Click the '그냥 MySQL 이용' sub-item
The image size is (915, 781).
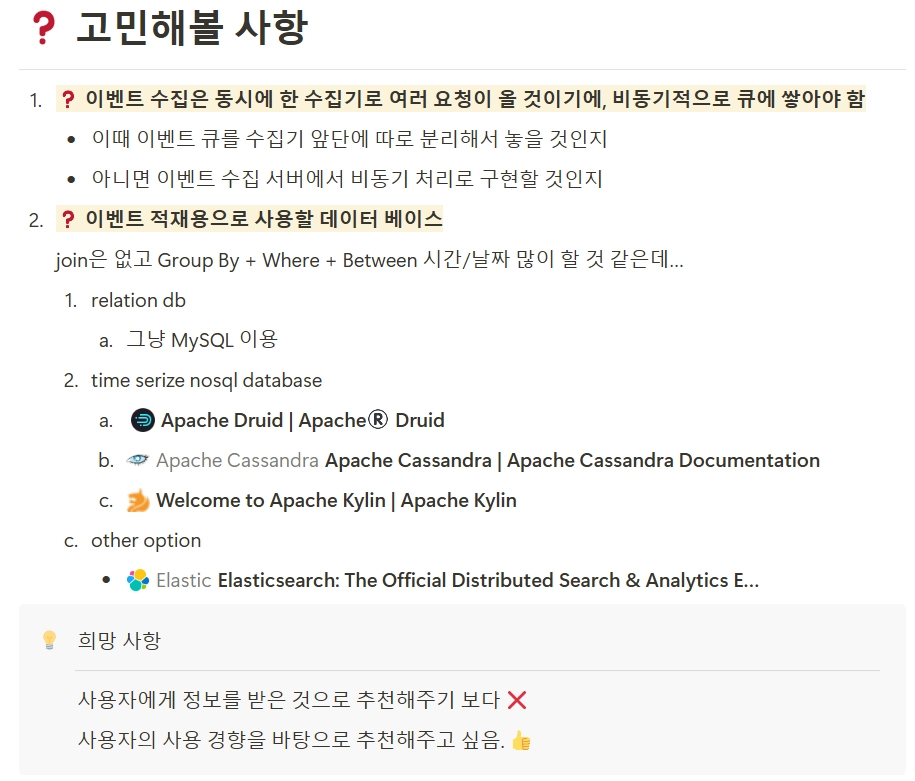(x=202, y=340)
